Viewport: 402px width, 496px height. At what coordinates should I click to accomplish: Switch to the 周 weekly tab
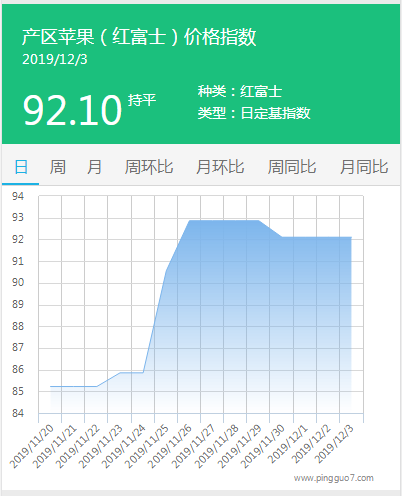57,167
